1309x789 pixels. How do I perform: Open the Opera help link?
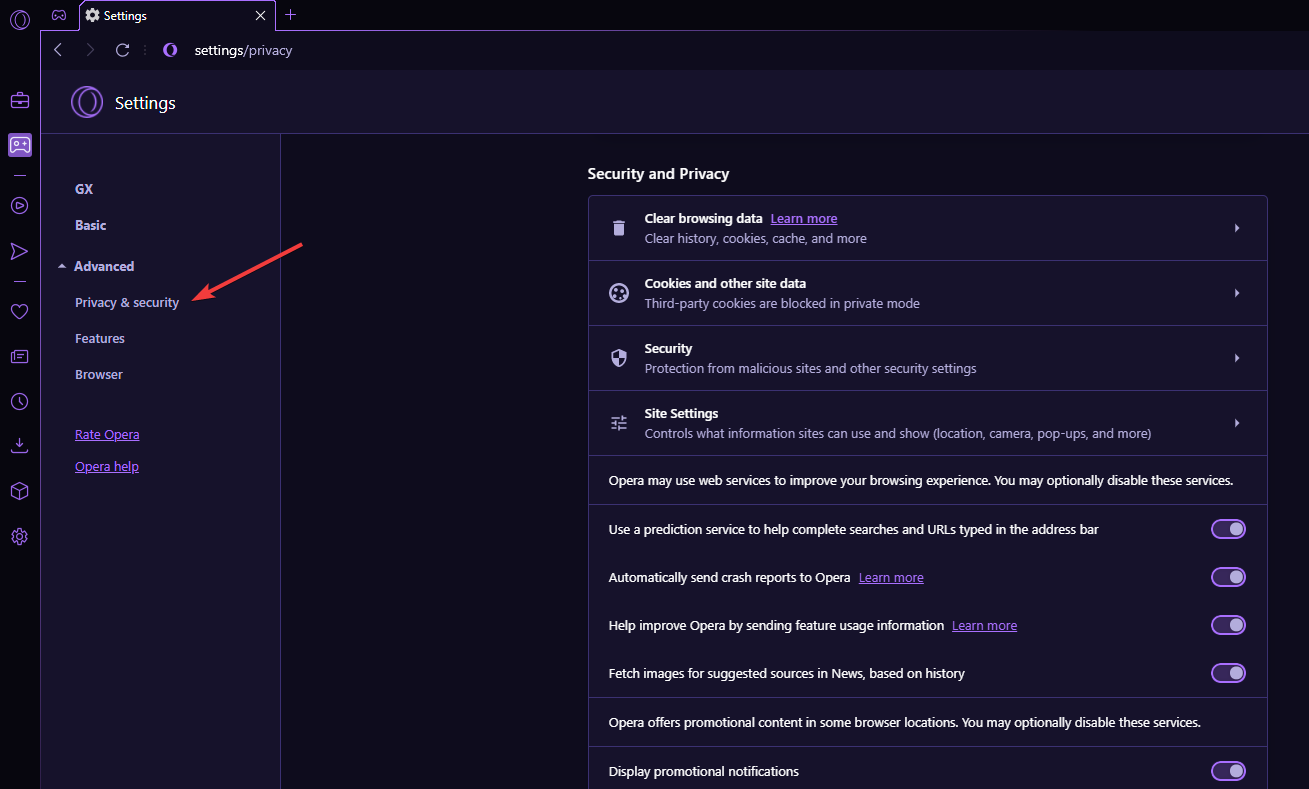(107, 467)
